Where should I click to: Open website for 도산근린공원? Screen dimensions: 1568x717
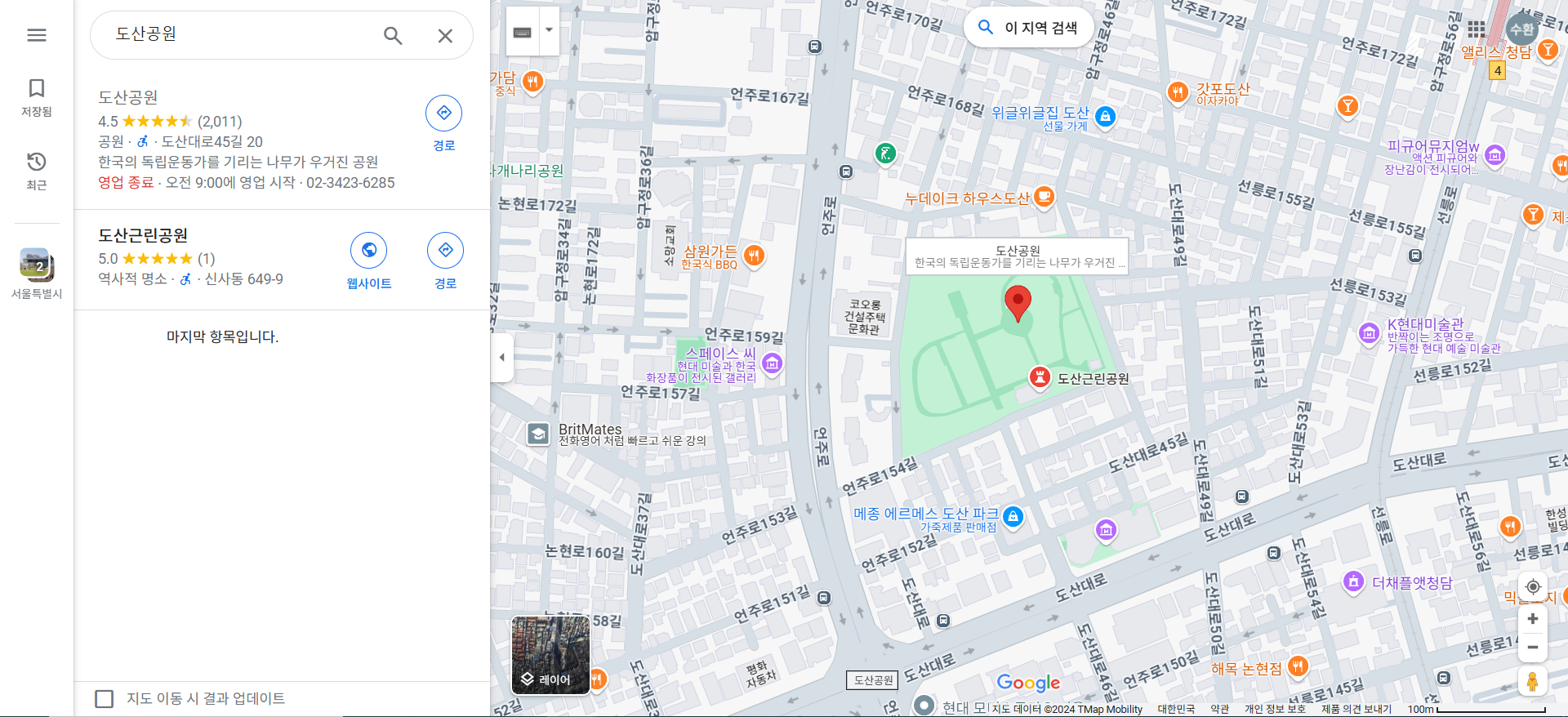tap(368, 251)
